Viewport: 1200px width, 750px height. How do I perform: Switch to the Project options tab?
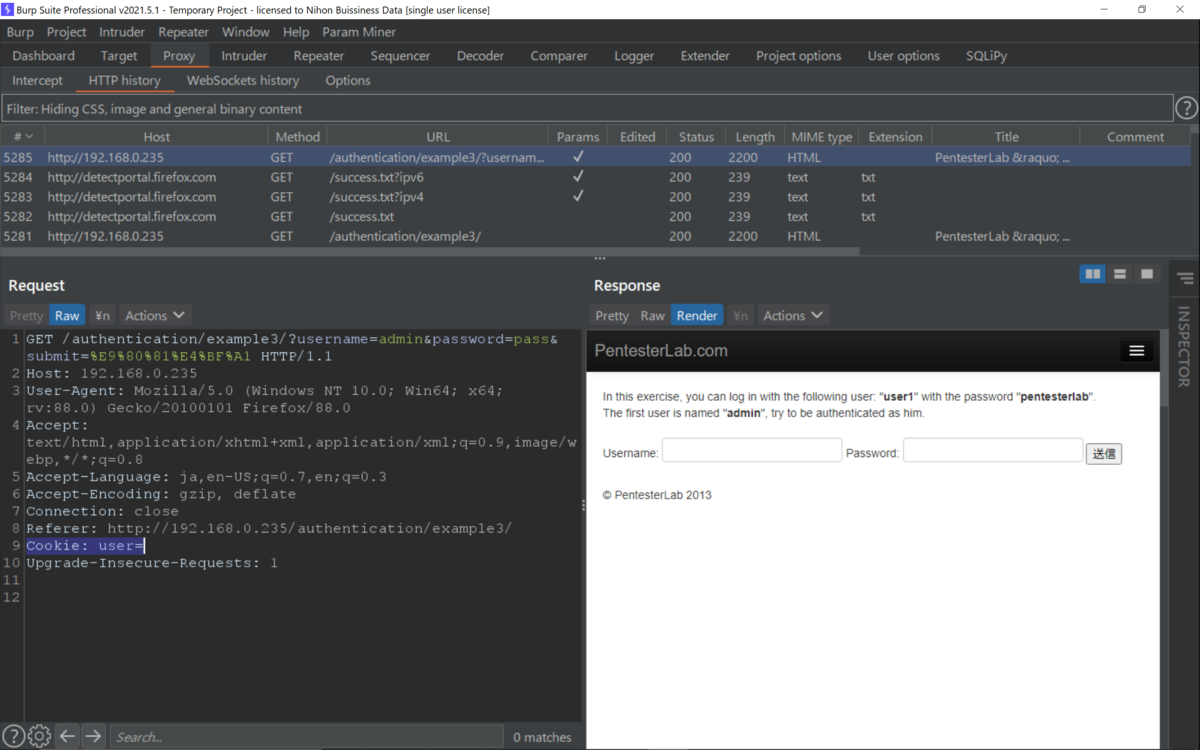click(798, 56)
